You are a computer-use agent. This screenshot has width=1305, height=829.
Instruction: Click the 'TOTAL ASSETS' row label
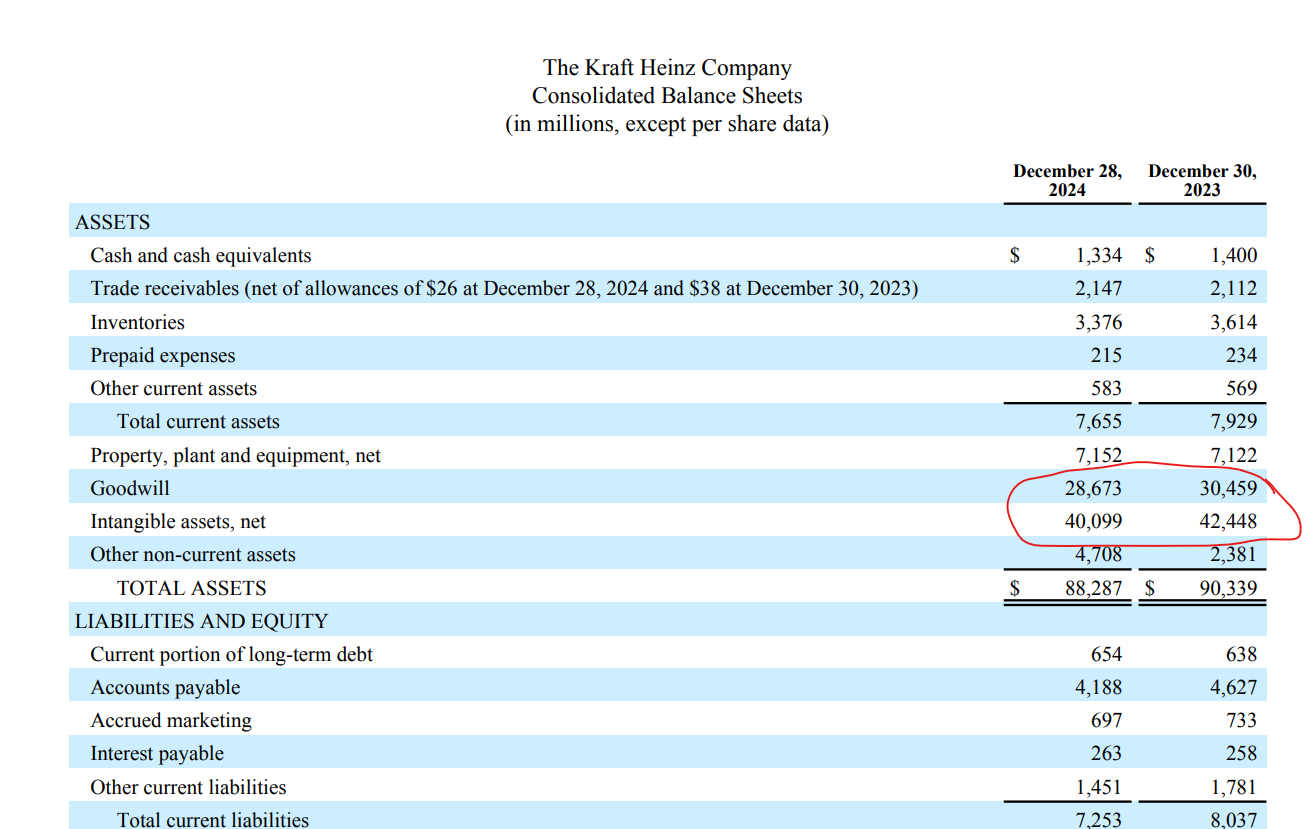[x=192, y=588]
